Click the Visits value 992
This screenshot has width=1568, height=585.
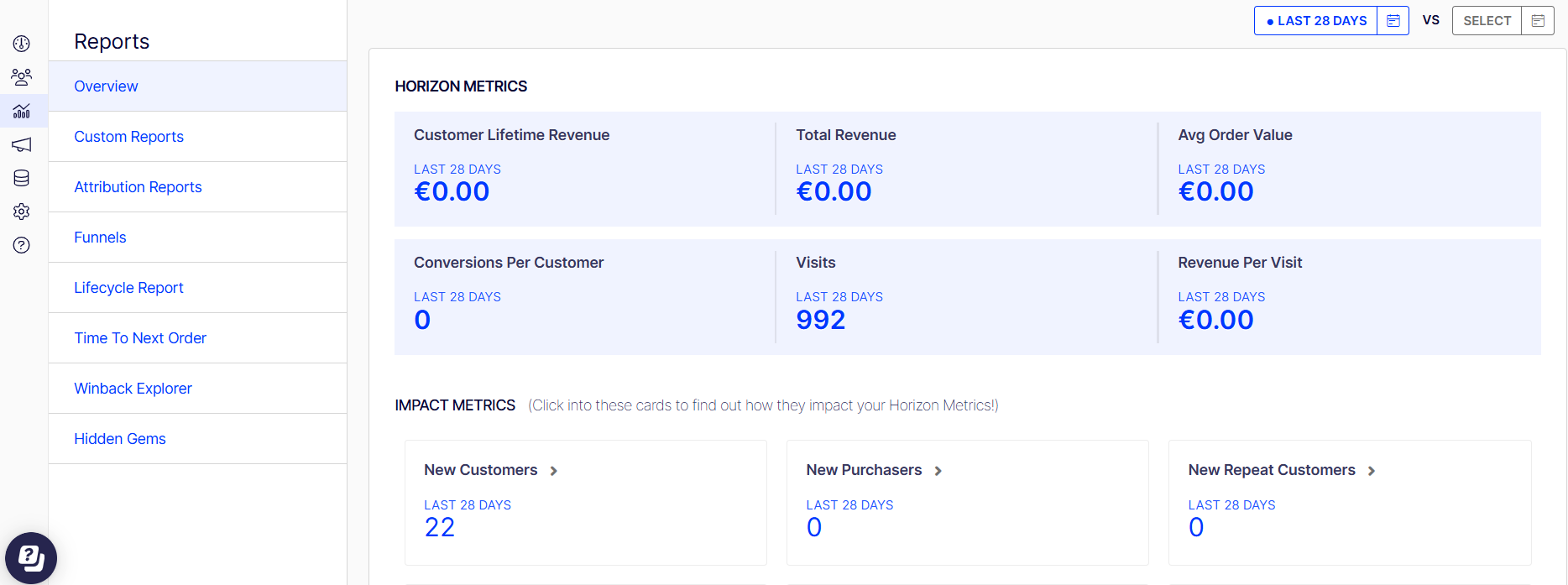tap(821, 320)
